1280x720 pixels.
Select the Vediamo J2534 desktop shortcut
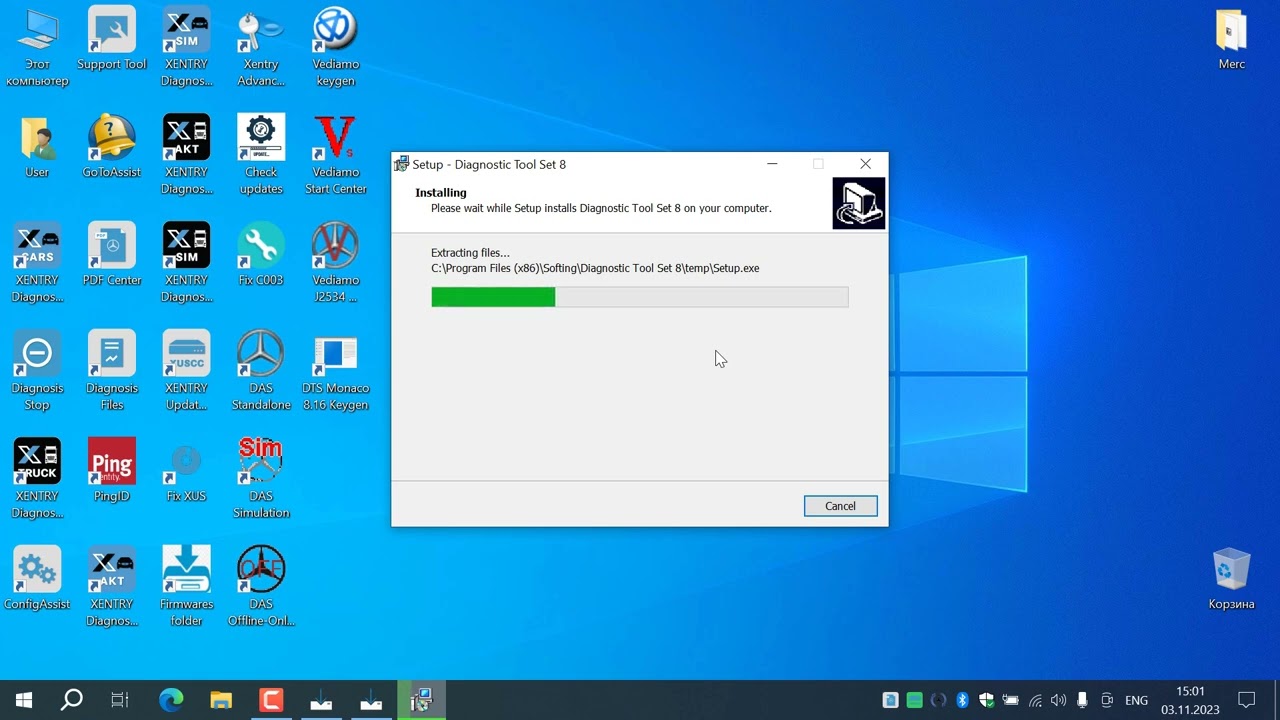click(335, 263)
